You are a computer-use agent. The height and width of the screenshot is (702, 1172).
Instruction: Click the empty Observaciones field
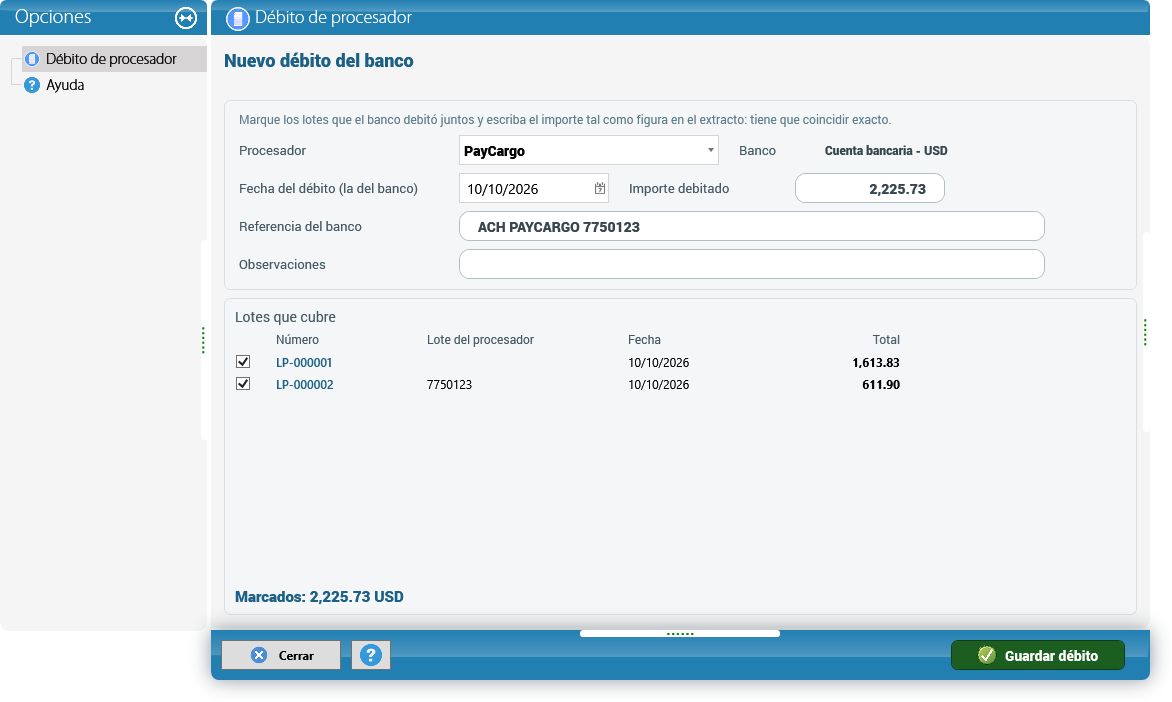(x=751, y=264)
